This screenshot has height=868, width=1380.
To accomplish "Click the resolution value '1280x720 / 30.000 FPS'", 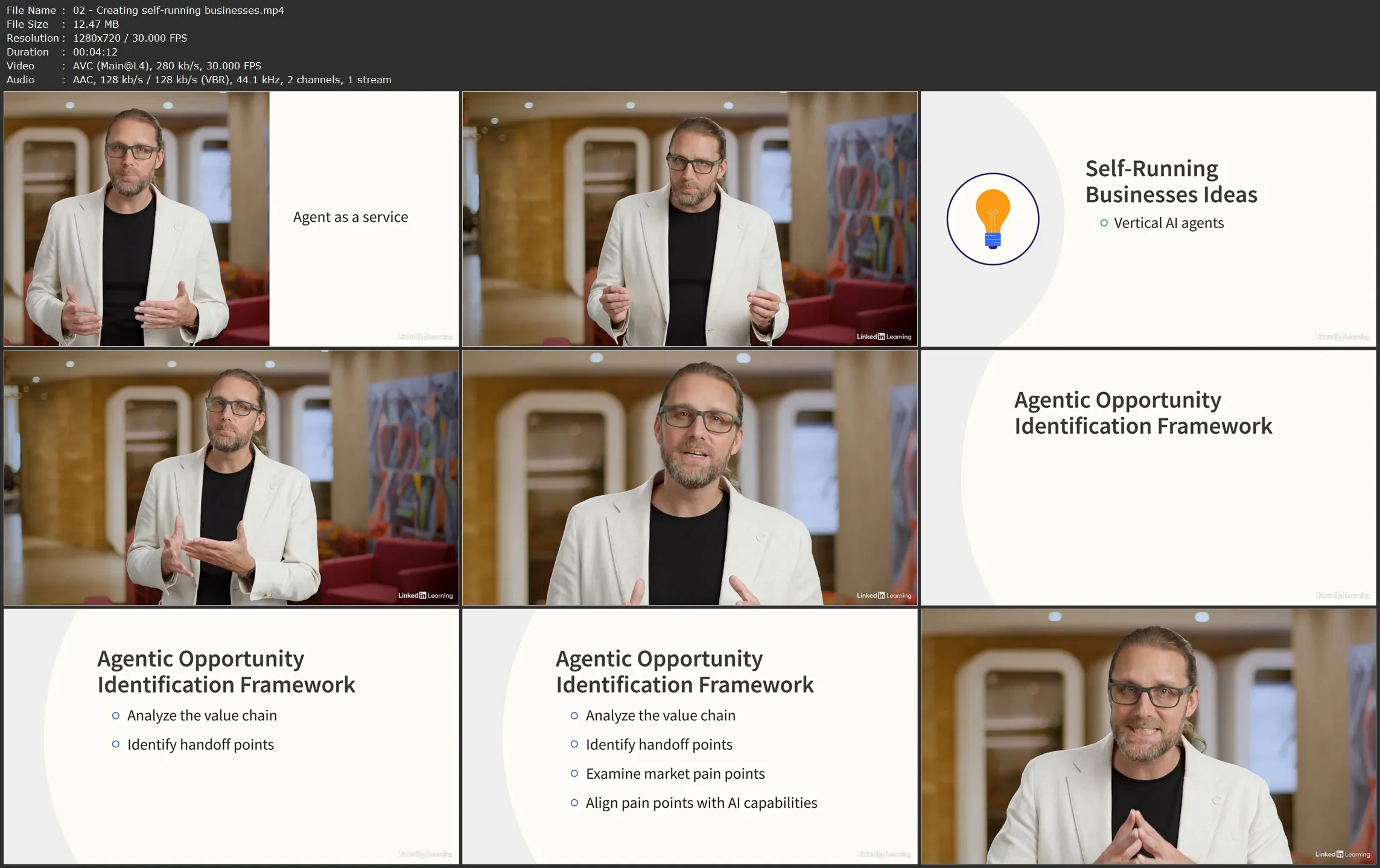I will pos(130,38).
